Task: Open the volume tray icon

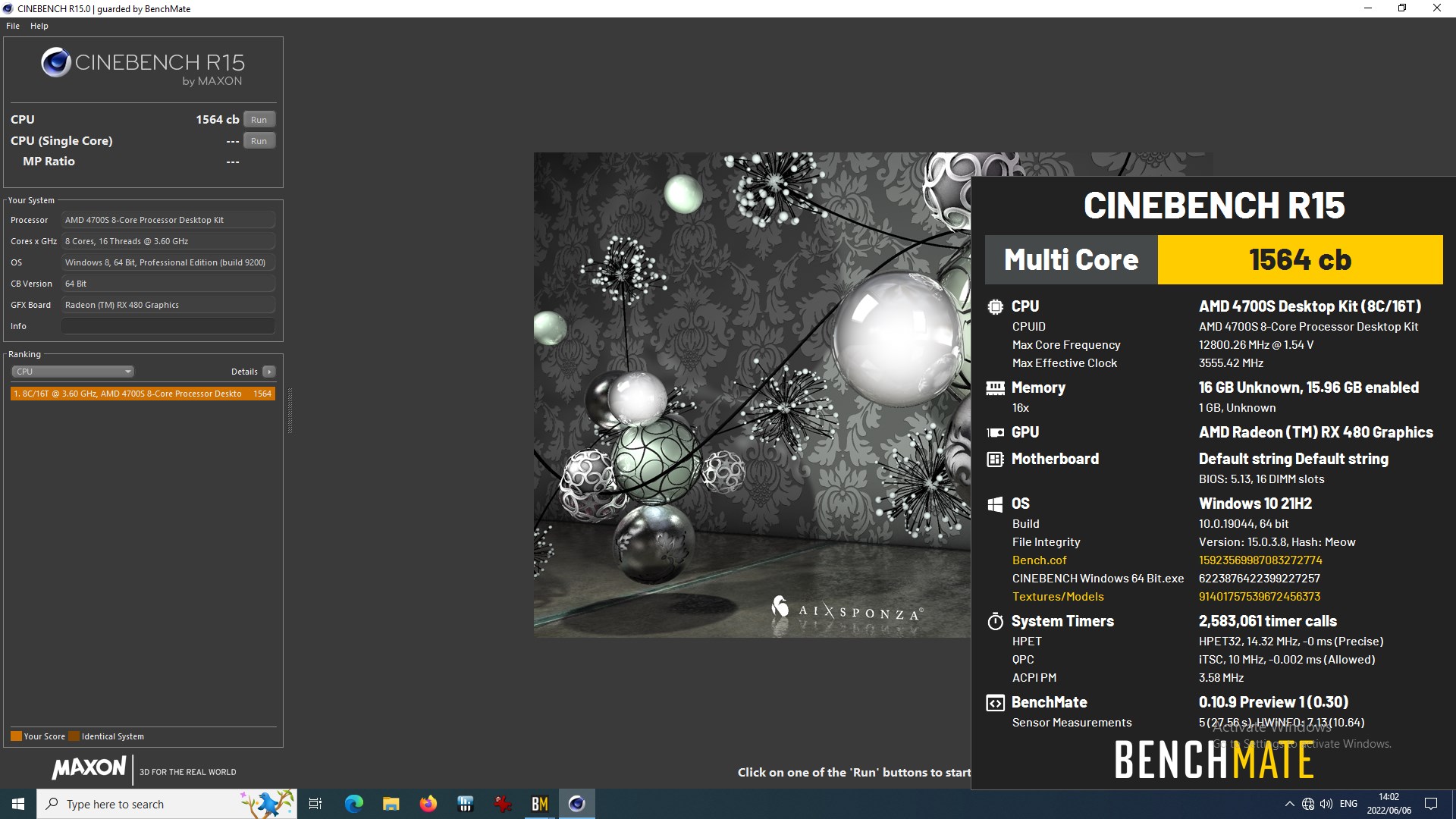Action: click(1326, 804)
